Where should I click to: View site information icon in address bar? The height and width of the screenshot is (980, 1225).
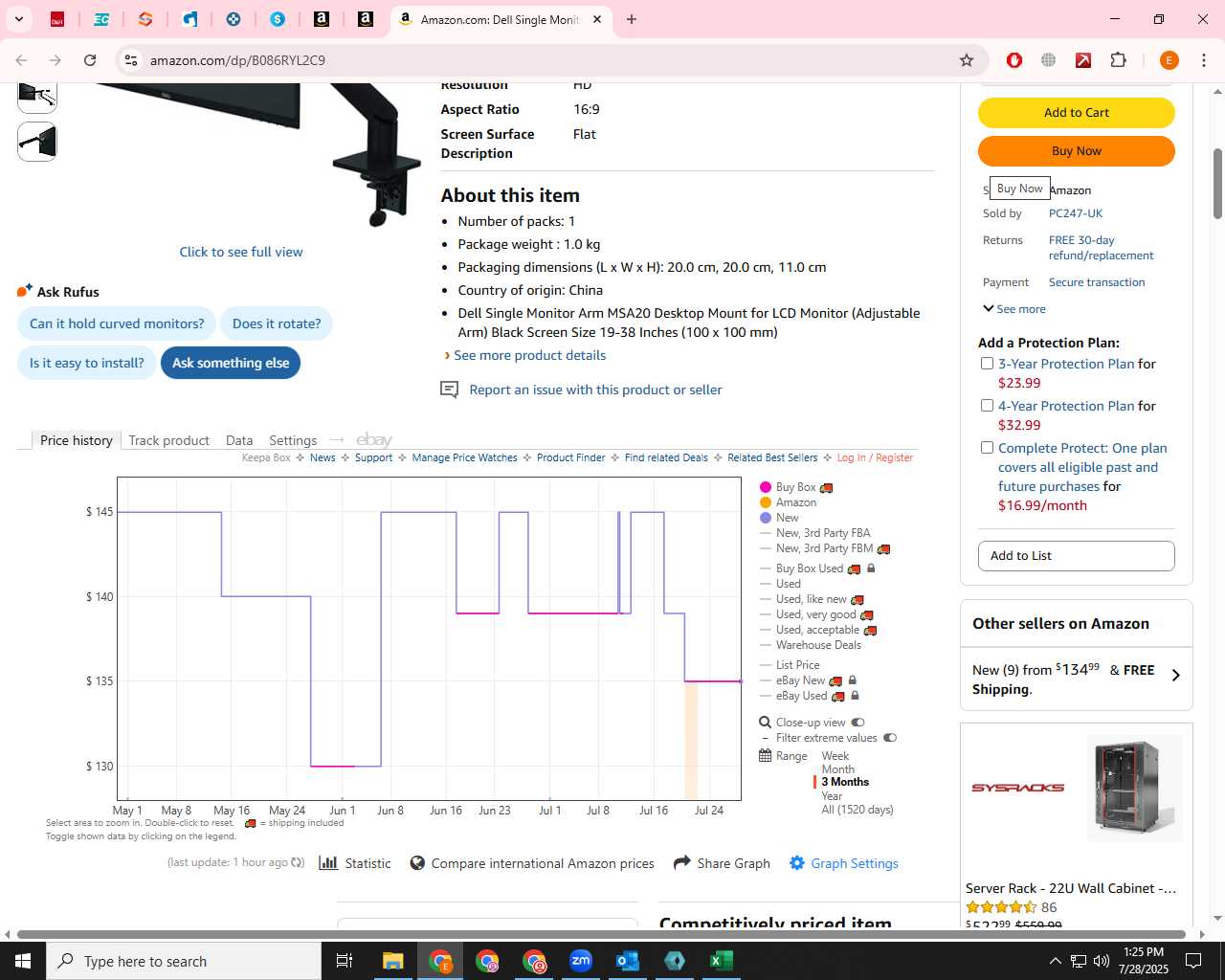[131, 60]
